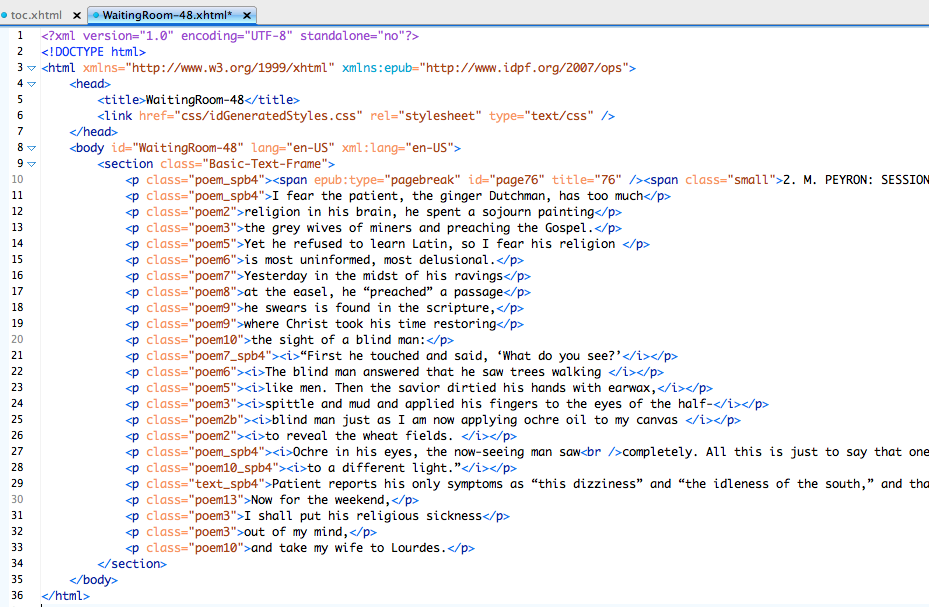Click the pagebreak epub:type value
Image resolution: width=929 pixels, height=607 pixels.
(422, 180)
